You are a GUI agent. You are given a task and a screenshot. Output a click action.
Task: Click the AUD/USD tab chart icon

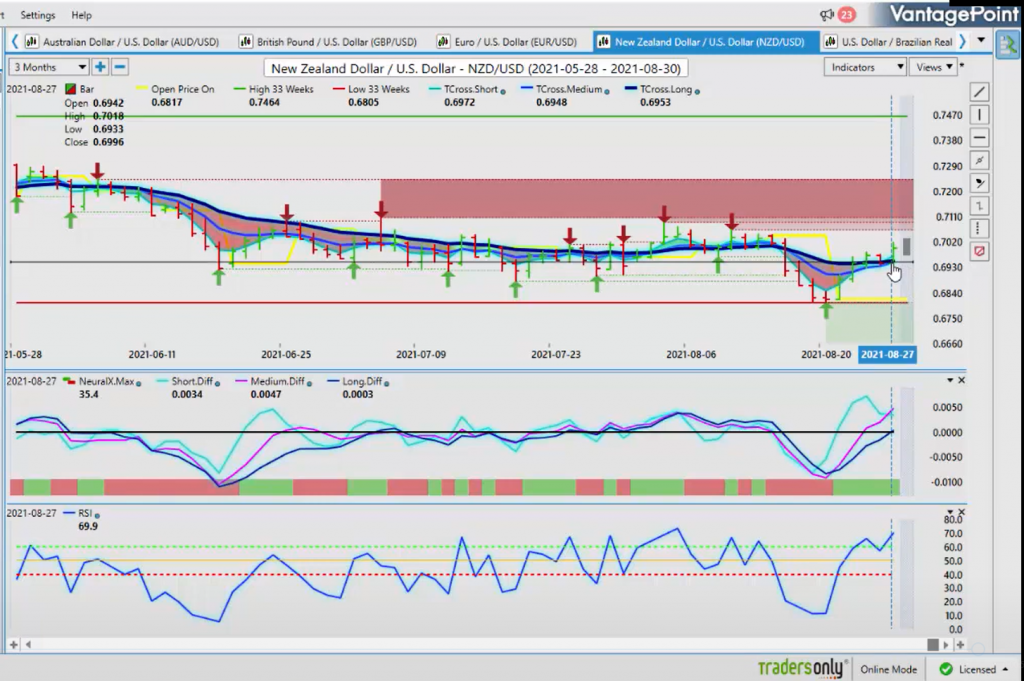click(x=31, y=42)
